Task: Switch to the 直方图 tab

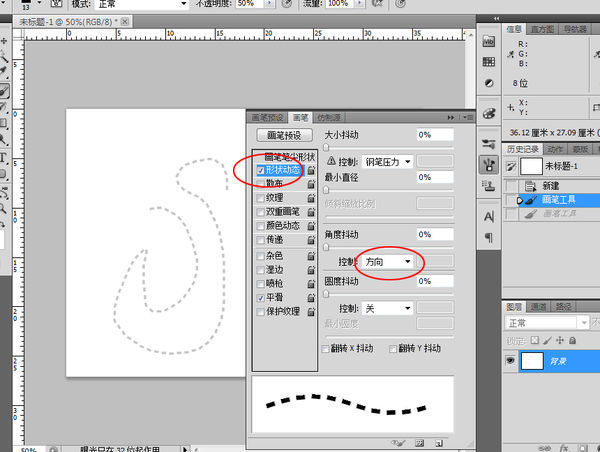Action: pyautogui.click(x=542, y=29)
